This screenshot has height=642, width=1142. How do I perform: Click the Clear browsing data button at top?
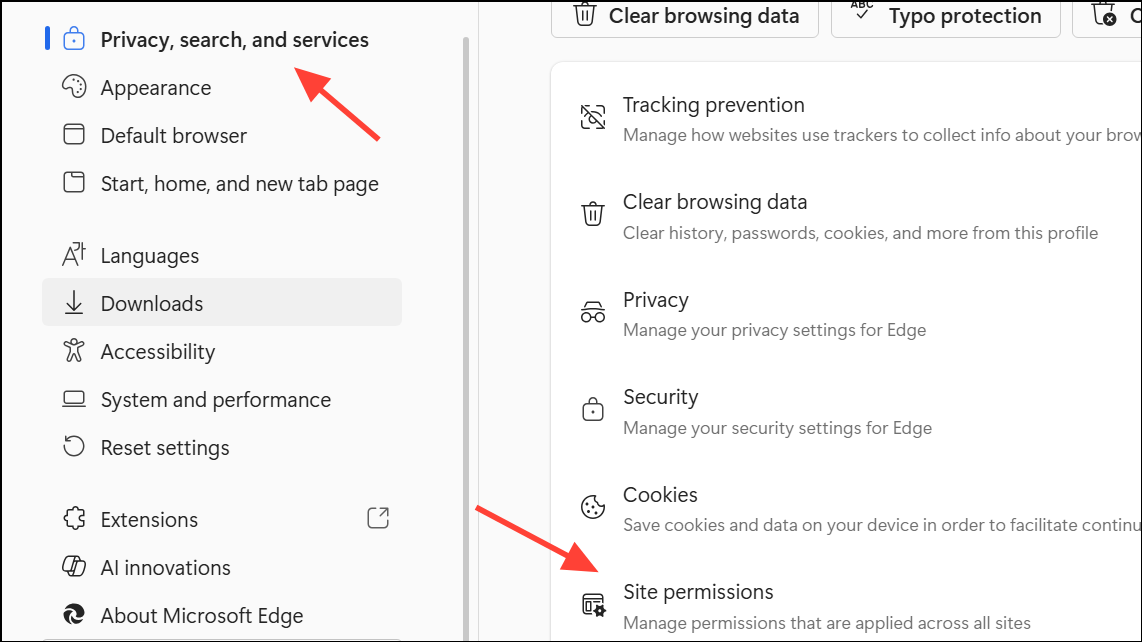click(685, 16)
